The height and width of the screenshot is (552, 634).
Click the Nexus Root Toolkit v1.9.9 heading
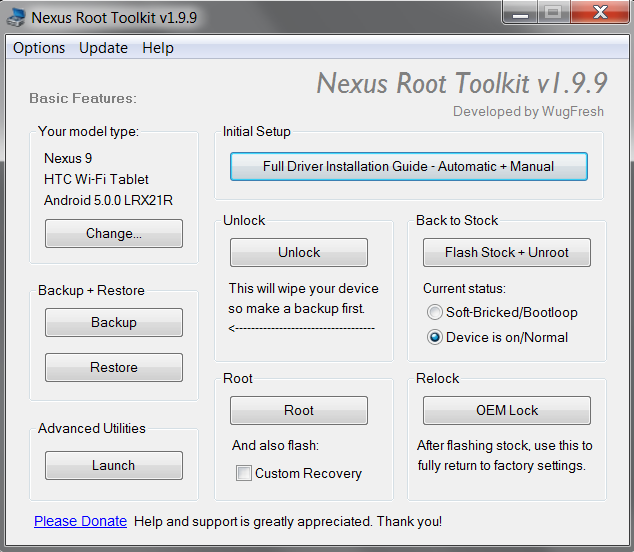(460, 83)
